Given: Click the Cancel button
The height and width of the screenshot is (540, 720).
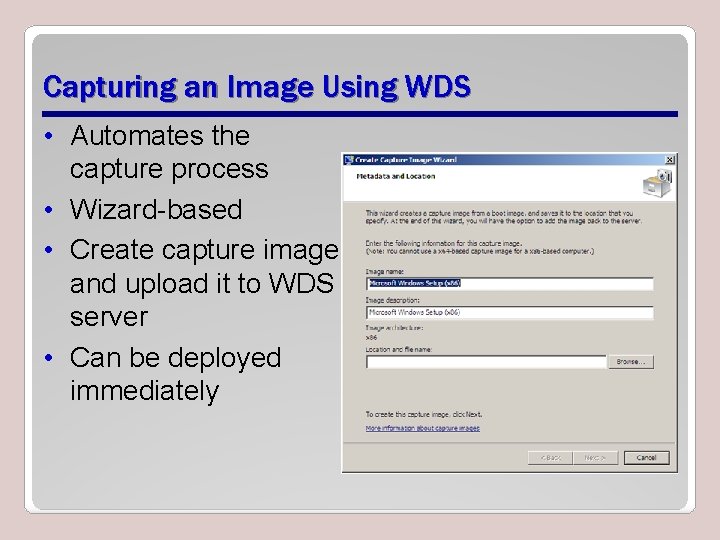Looking at the screenshot, I should [647, 458].
